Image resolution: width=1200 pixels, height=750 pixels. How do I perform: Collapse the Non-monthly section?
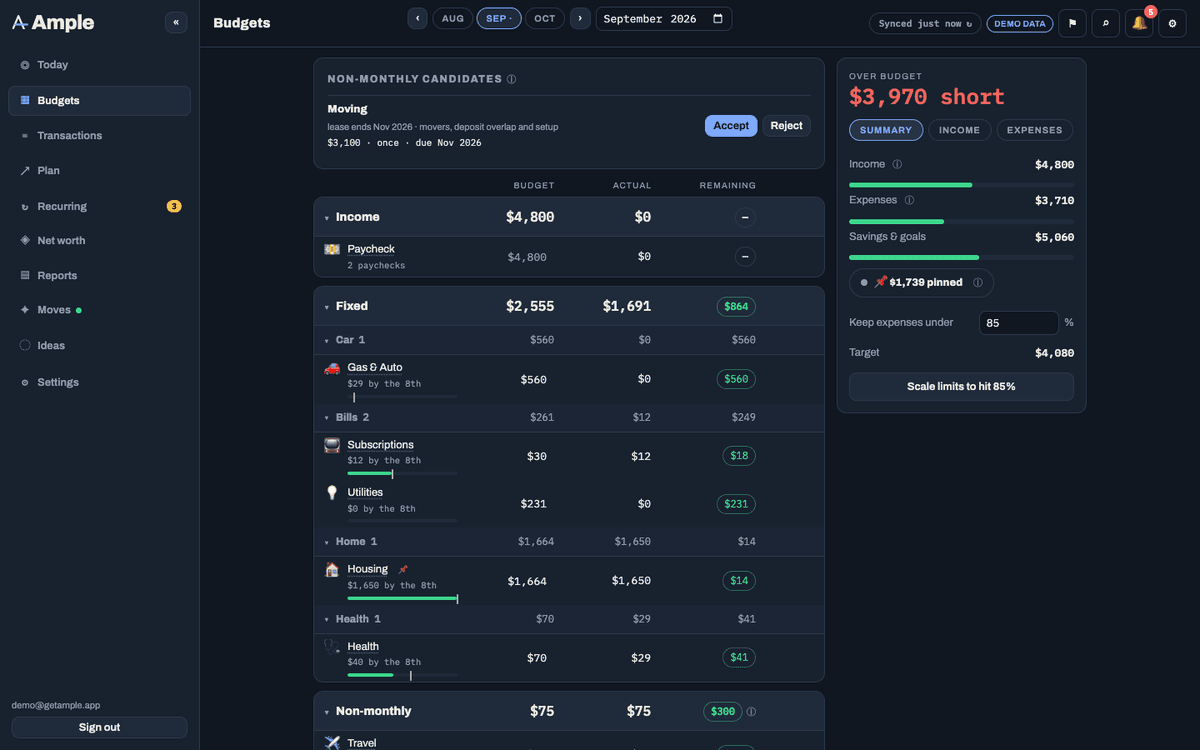[x=326, y=712]
